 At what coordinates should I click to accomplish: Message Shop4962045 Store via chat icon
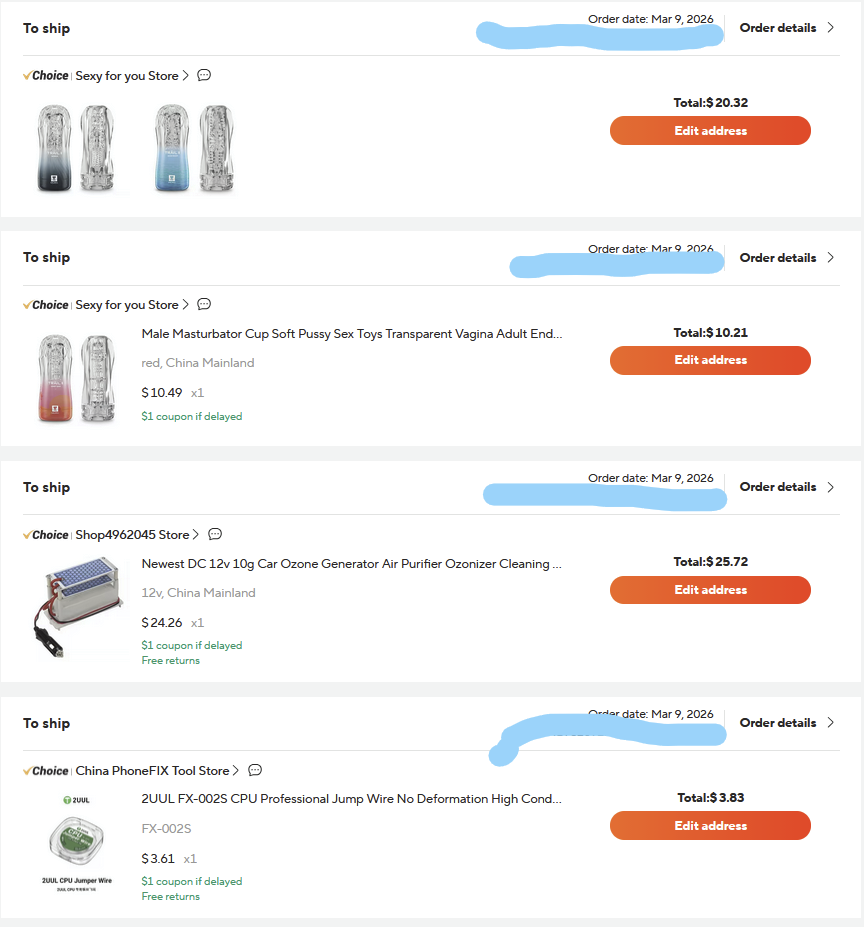click(x=215, y=534)
